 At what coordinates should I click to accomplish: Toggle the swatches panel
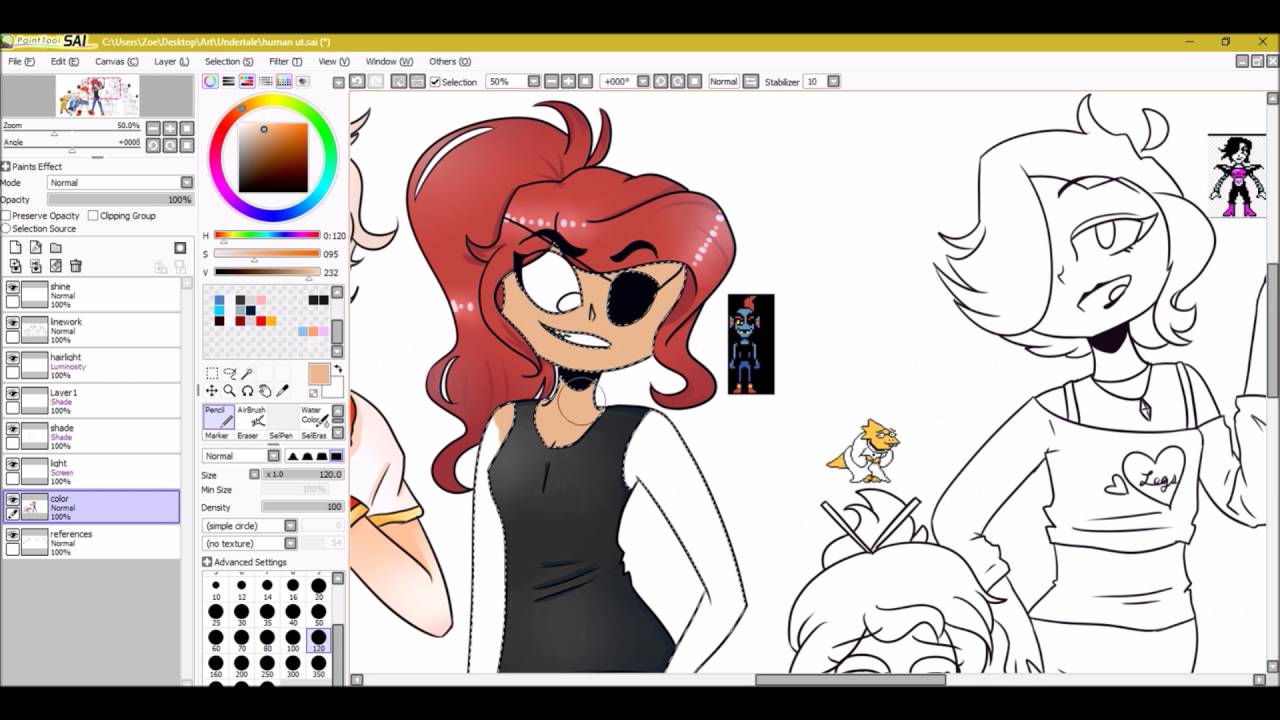[x=284, y=81]
